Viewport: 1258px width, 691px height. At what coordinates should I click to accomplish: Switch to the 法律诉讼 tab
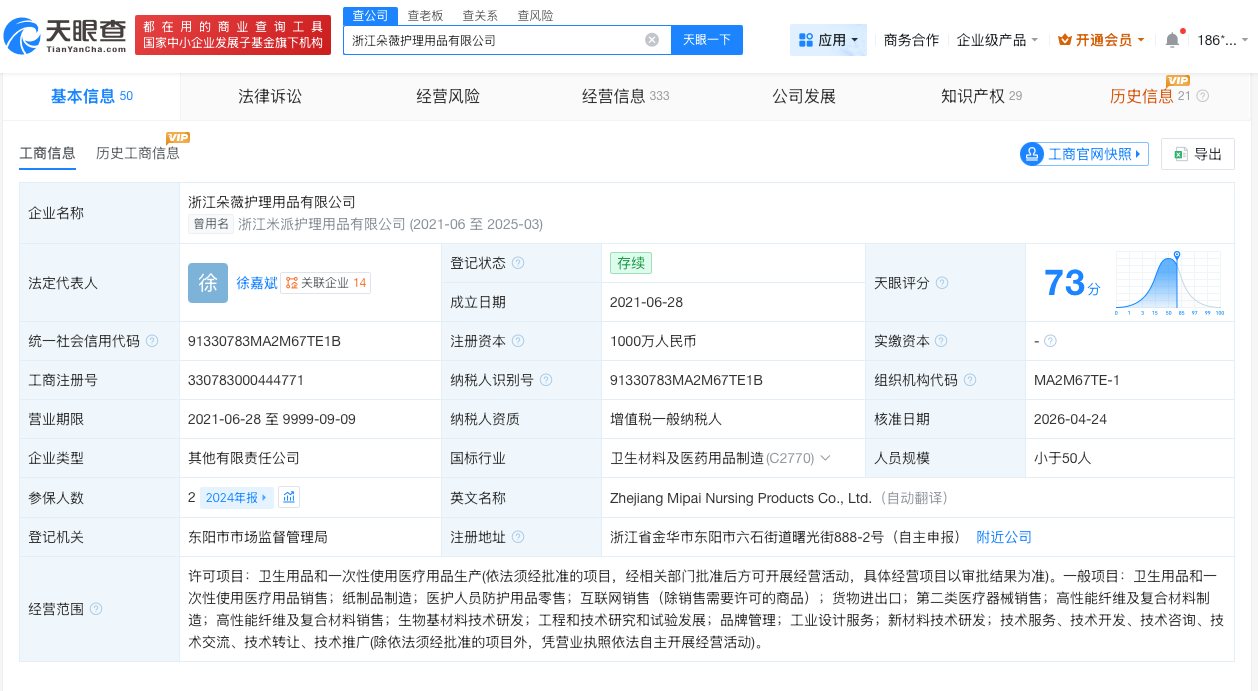tap(270, 96)
